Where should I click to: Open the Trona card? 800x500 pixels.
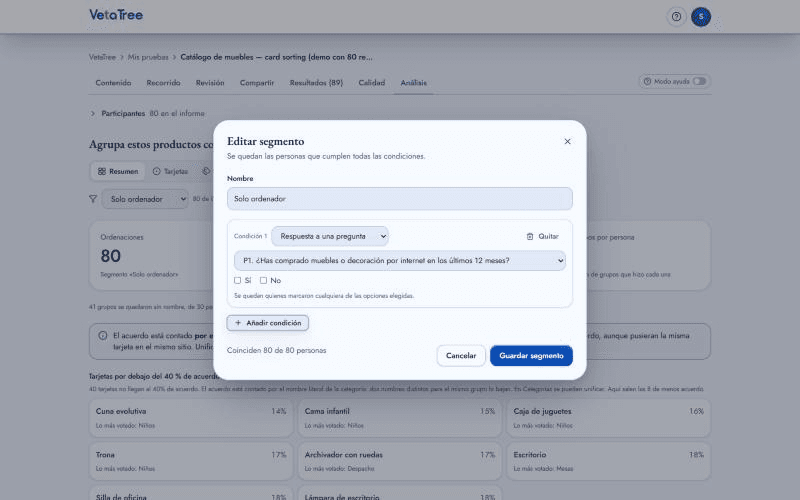[191, 461]
